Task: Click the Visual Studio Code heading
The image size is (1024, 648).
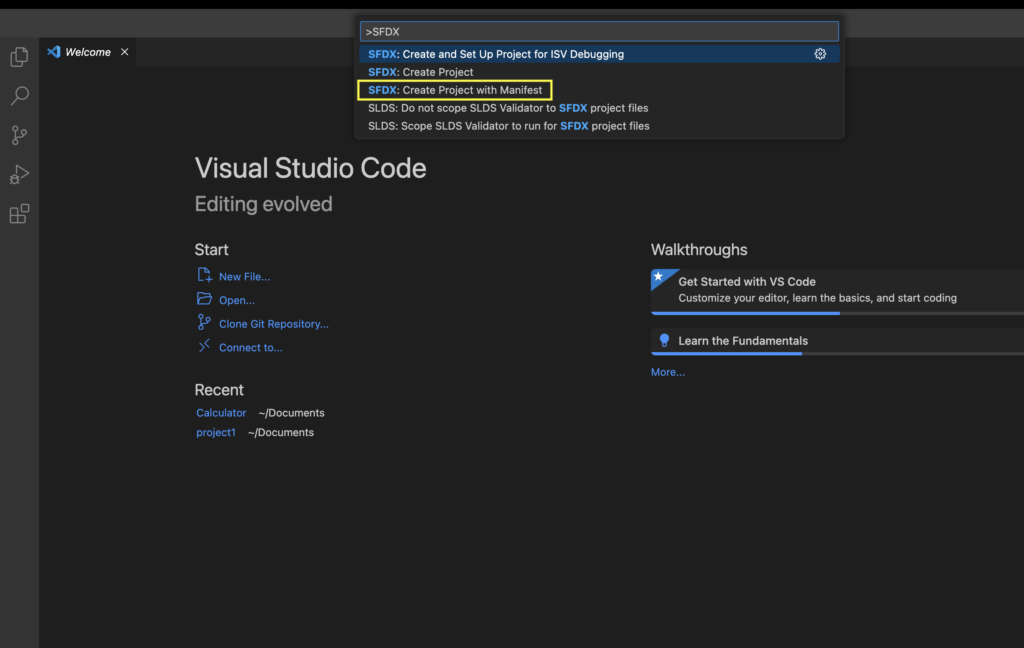Action: 310,169
